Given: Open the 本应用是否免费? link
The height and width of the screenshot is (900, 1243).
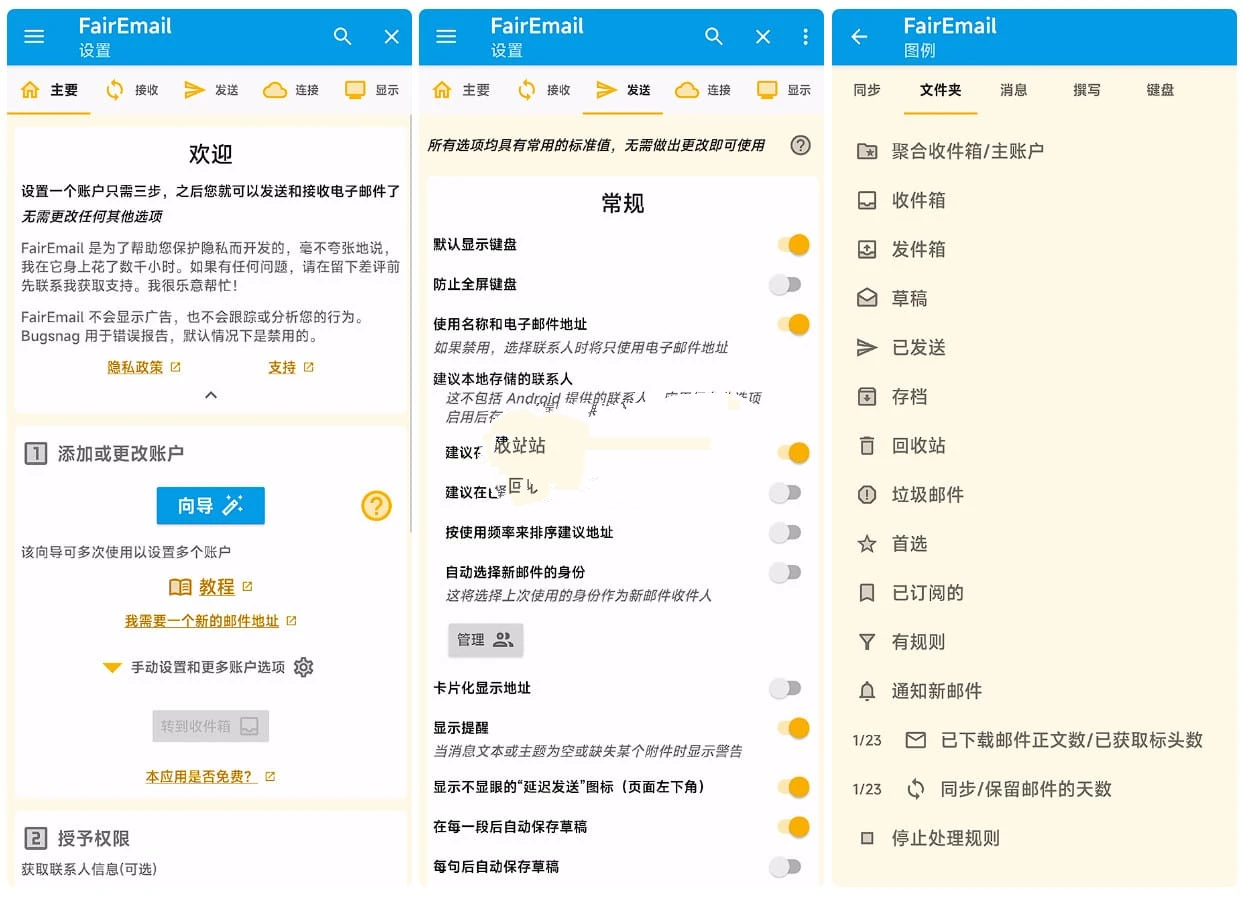Looking at the screenshot, I should (210, 776).
